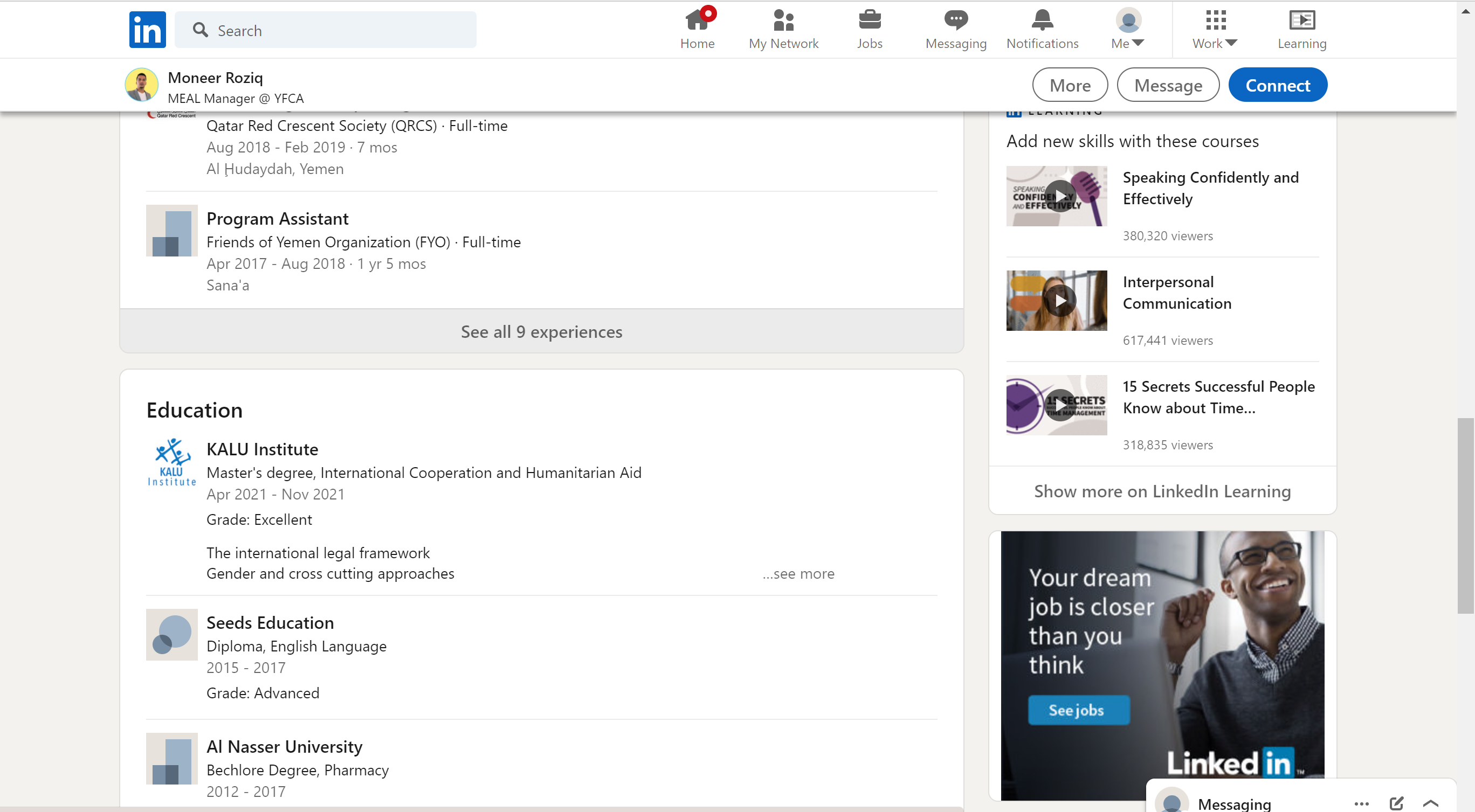1475x812 pixels.
Task: Expand the Messaging panel chevron
Action: (x=1430, y=803)
